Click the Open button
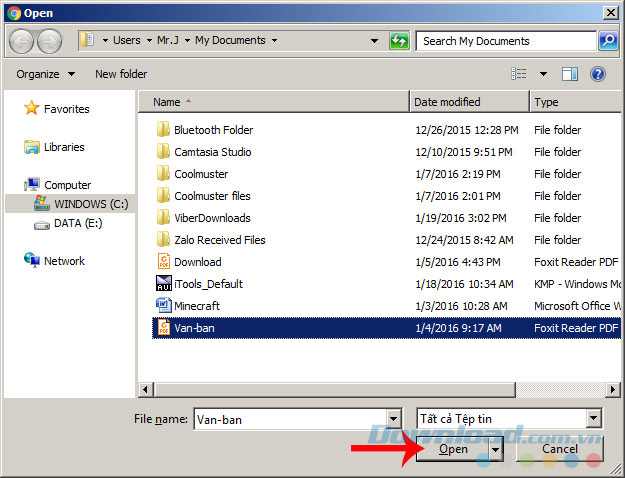625x478 pixels. pos(453,449)
